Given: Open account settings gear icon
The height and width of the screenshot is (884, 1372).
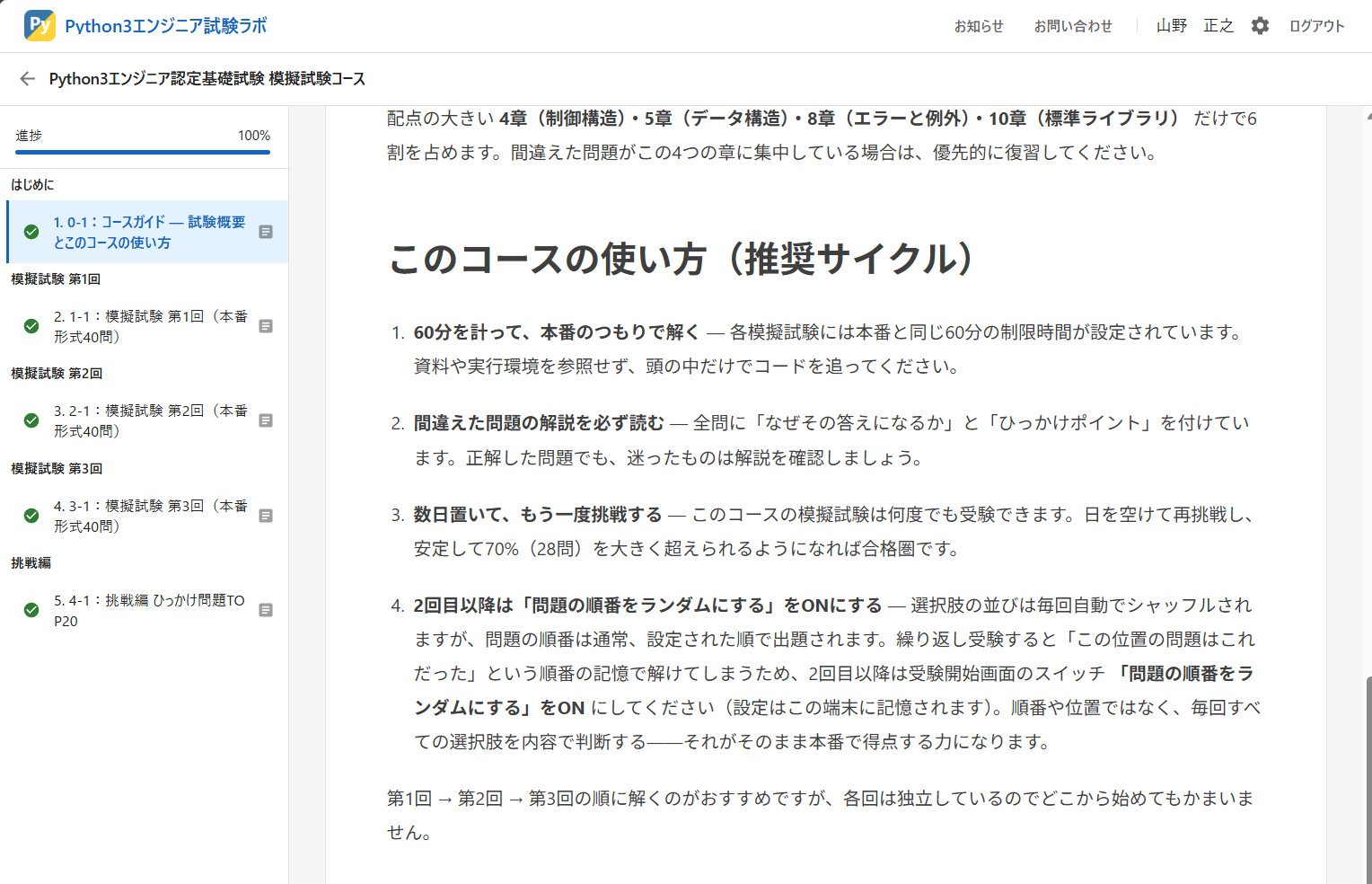Looking at the screenshot, I should 1261,26.
